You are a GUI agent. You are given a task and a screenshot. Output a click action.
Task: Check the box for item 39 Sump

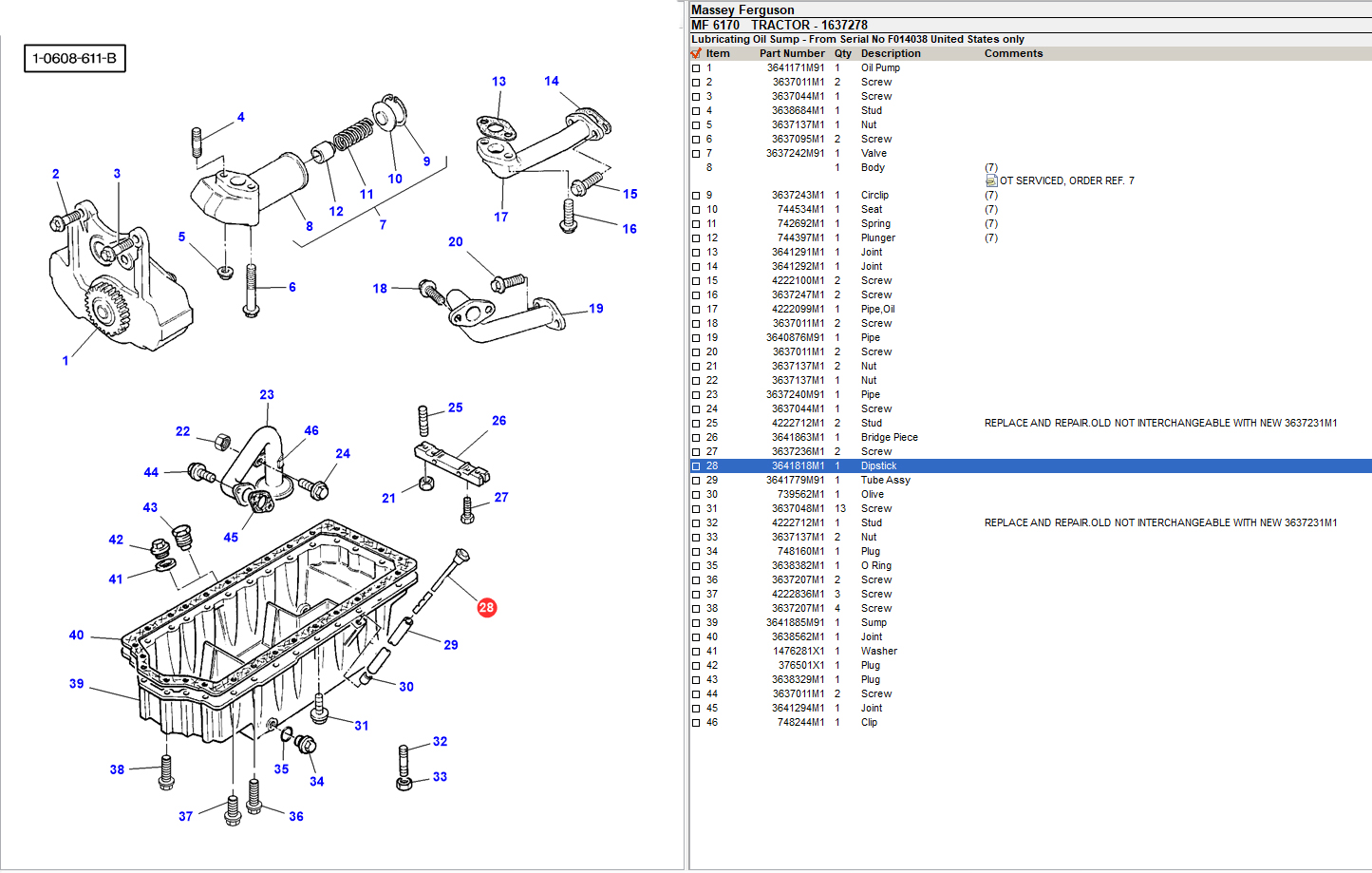(x=696, y=623)
